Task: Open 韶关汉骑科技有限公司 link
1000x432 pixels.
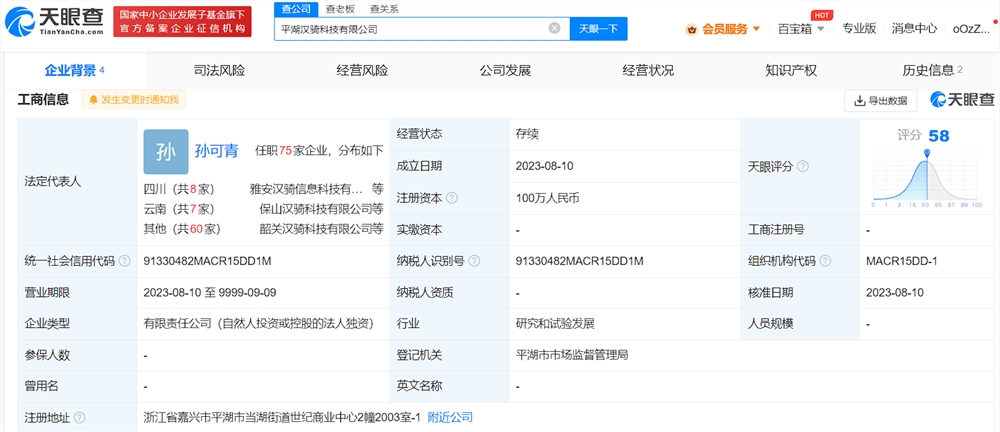Action: click(316, 228)
